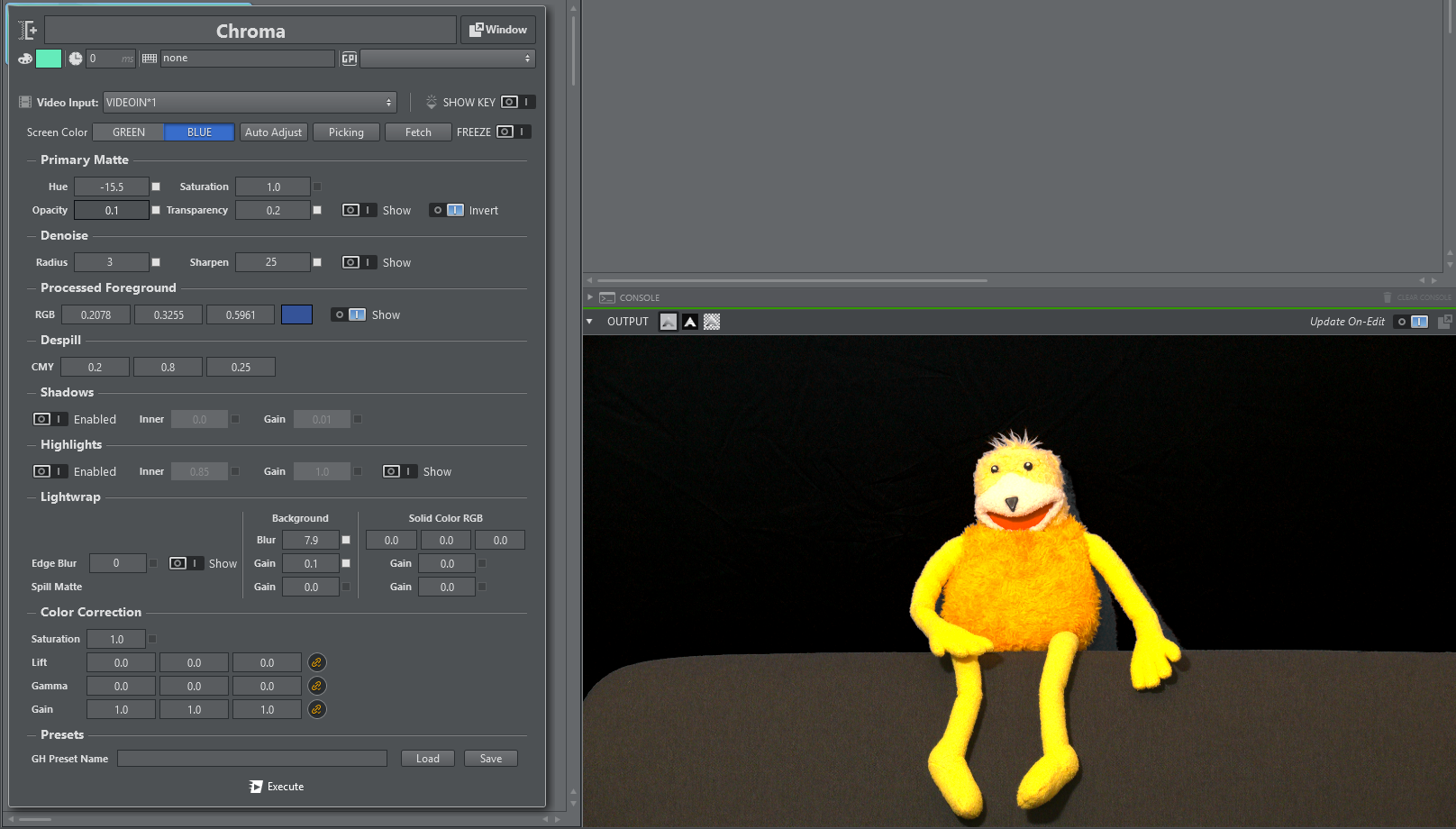Click the Color Correction Saturation field
The width and height of the screenshot is (1456, 829).
pos(116,639)
